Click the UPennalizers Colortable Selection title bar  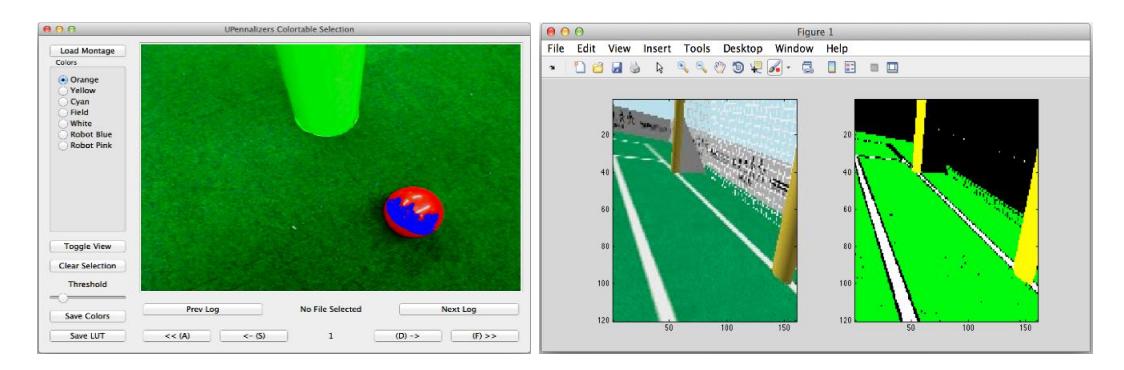(285, 29)
